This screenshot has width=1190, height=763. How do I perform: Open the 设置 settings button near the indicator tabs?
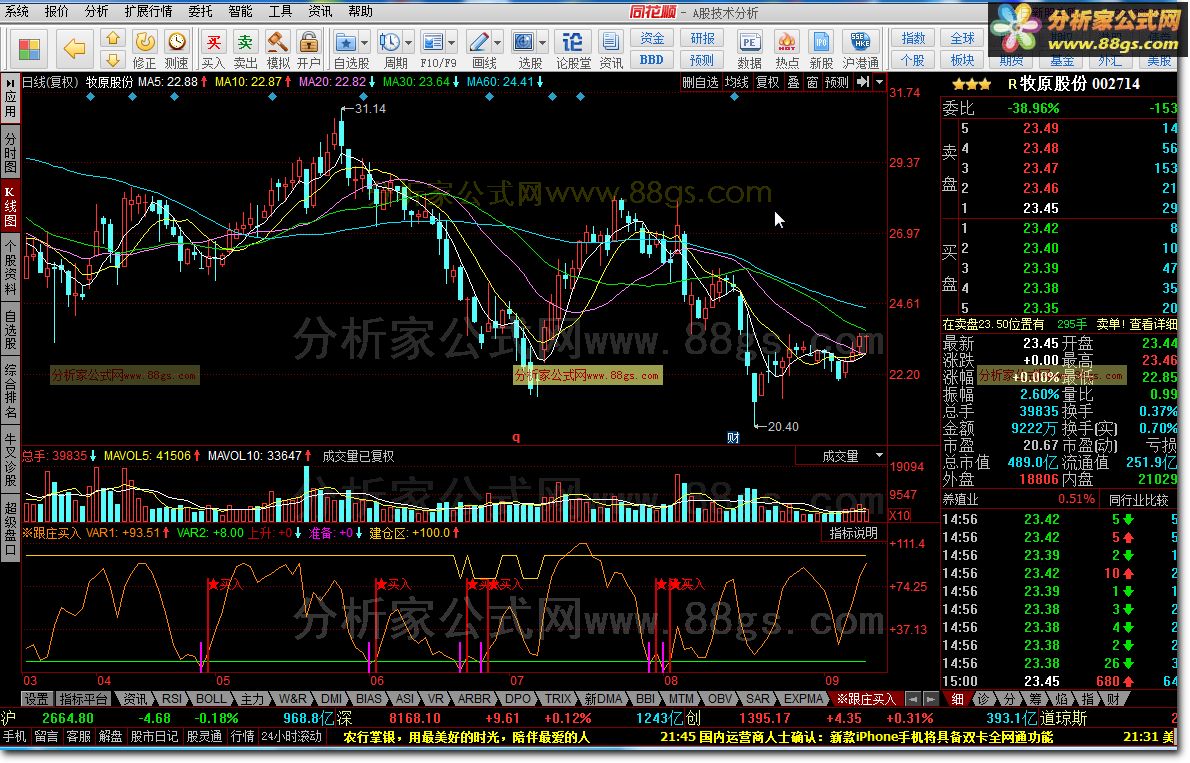(x=36, y=698)
